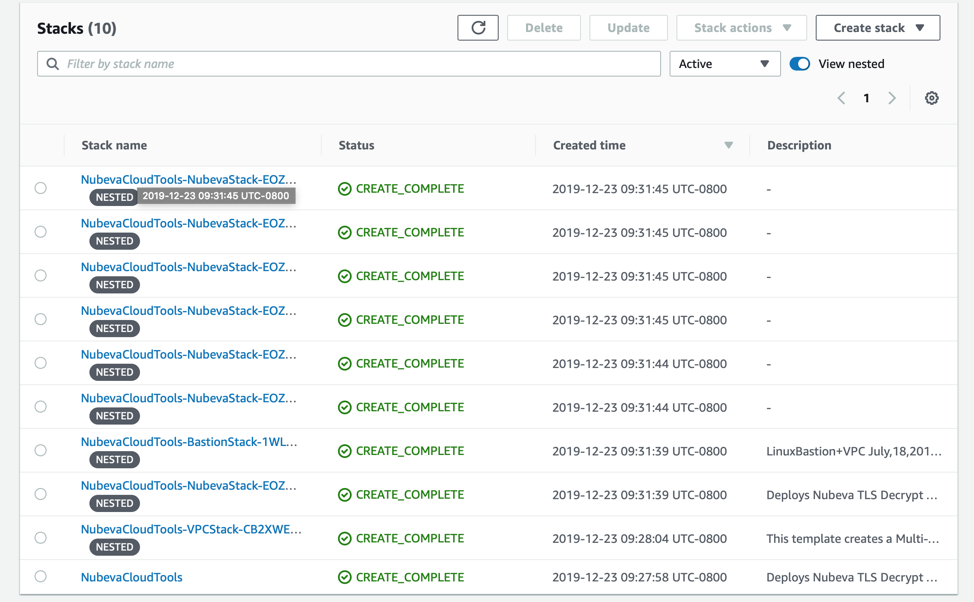Screen dimensions: 974x602
Task: Select radio for BastionStack row
Action: 40,450
